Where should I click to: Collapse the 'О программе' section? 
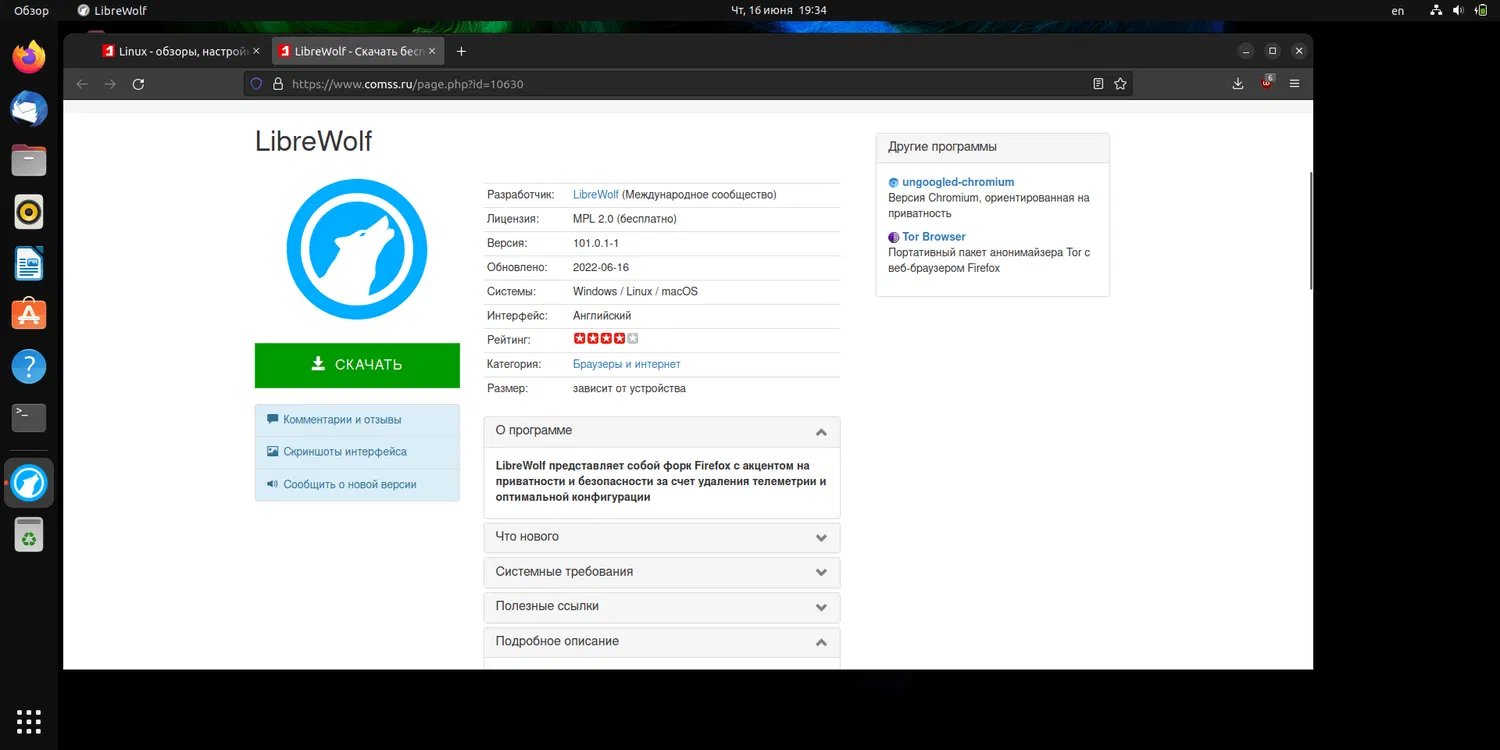(662, 431)
